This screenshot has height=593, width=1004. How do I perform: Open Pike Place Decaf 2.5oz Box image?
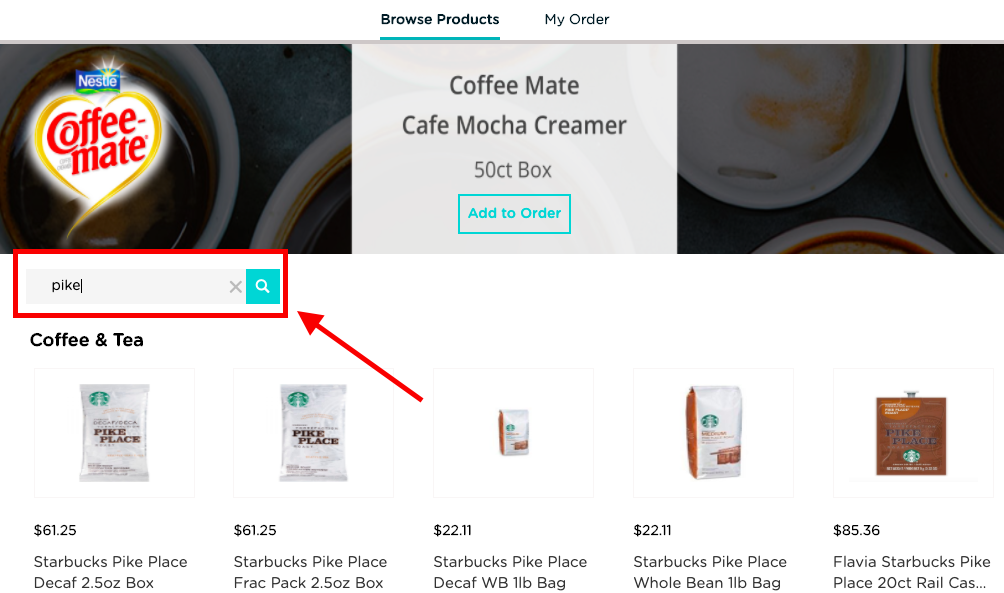pos(115,433)
